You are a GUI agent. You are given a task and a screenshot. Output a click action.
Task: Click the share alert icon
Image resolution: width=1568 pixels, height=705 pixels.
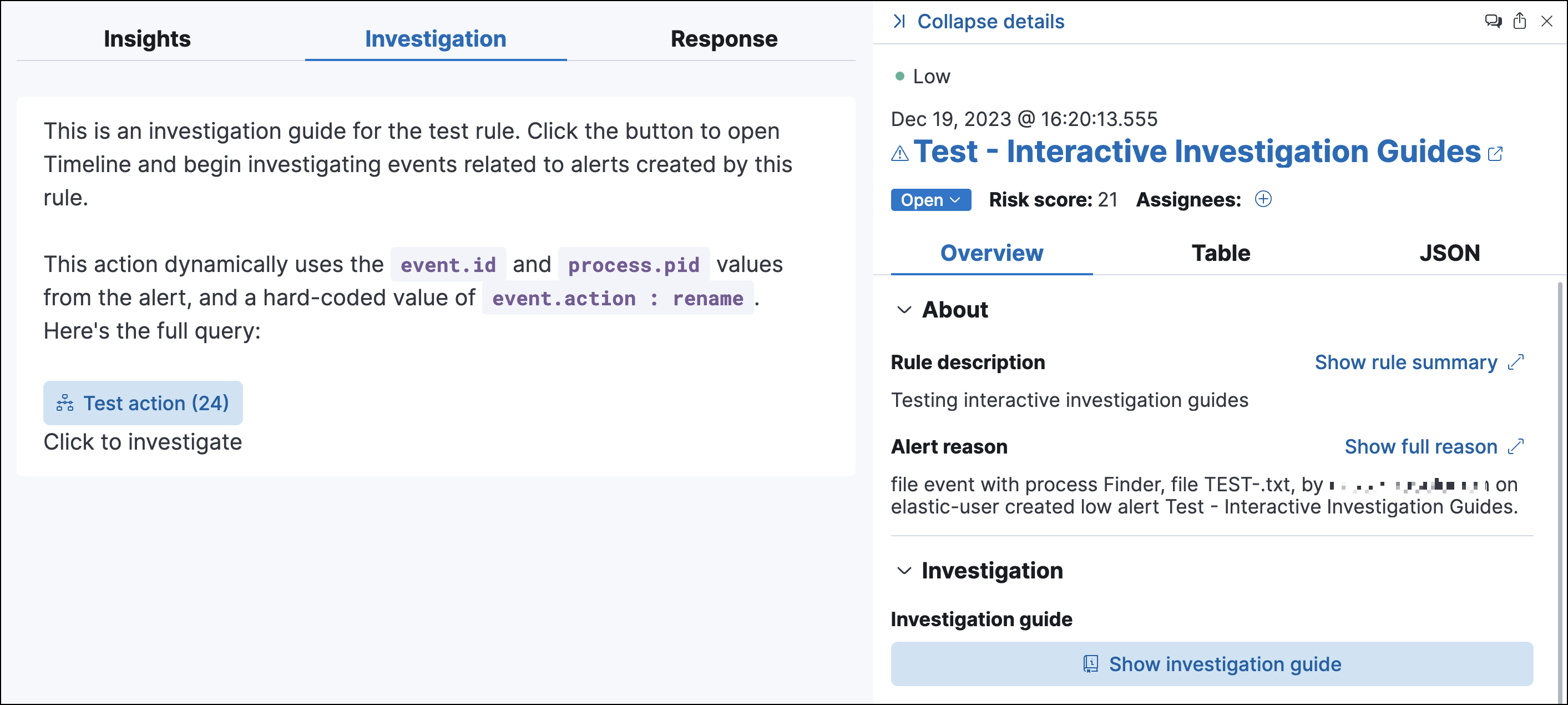pyautogui.click(x=1519, y=21)
